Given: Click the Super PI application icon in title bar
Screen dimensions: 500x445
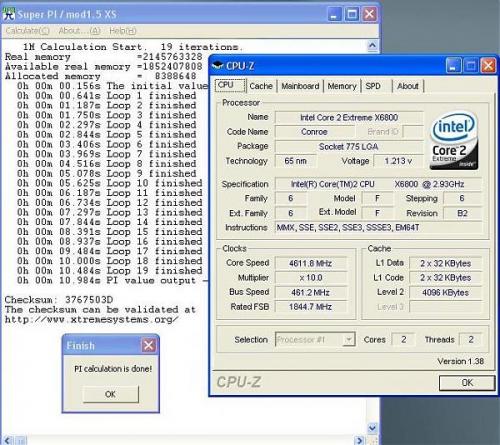Looking at the screenshot, I should [9, 14].
